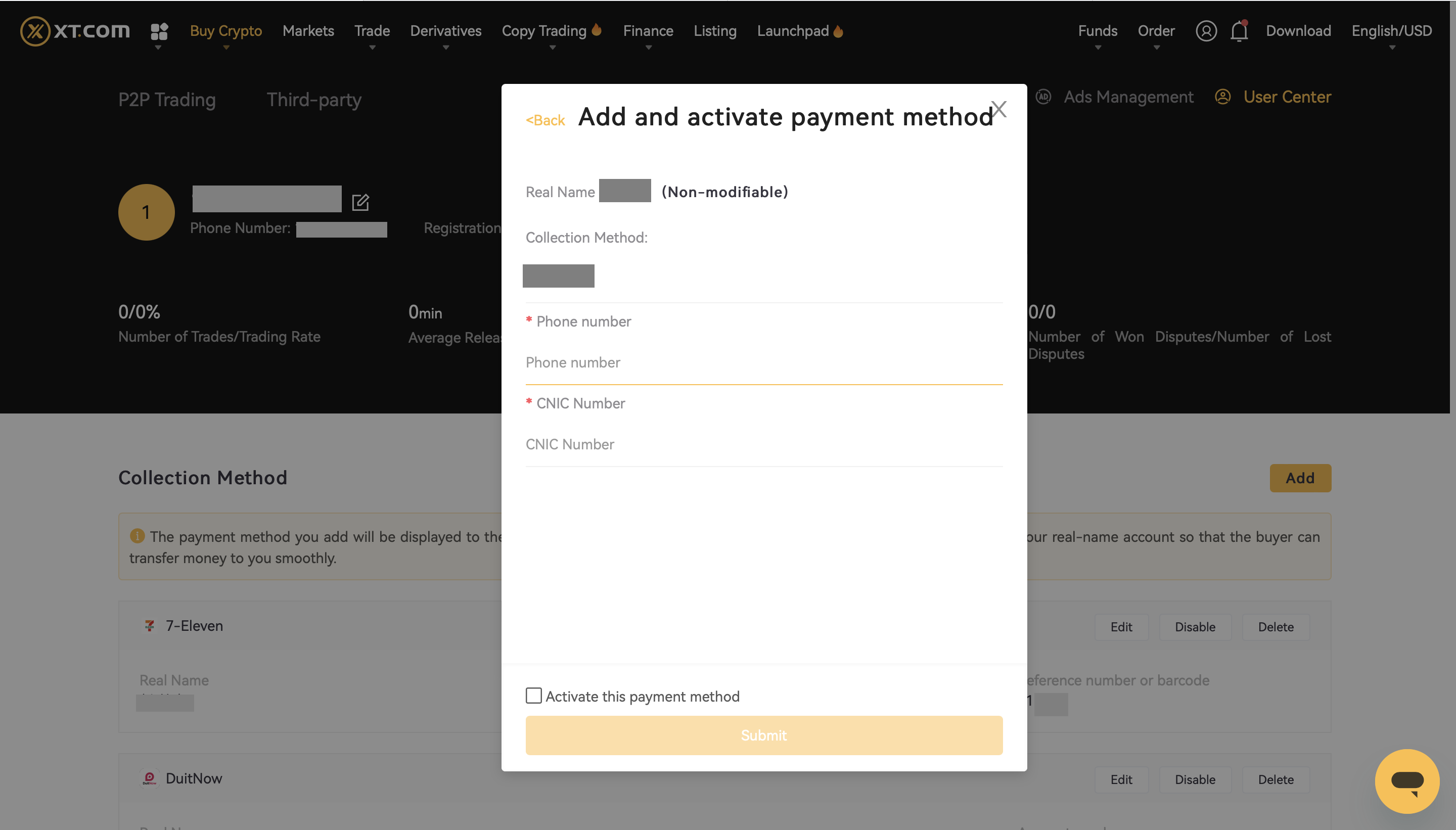
Task: Switch to the P2P Trading tab
Action: point(167,100)
